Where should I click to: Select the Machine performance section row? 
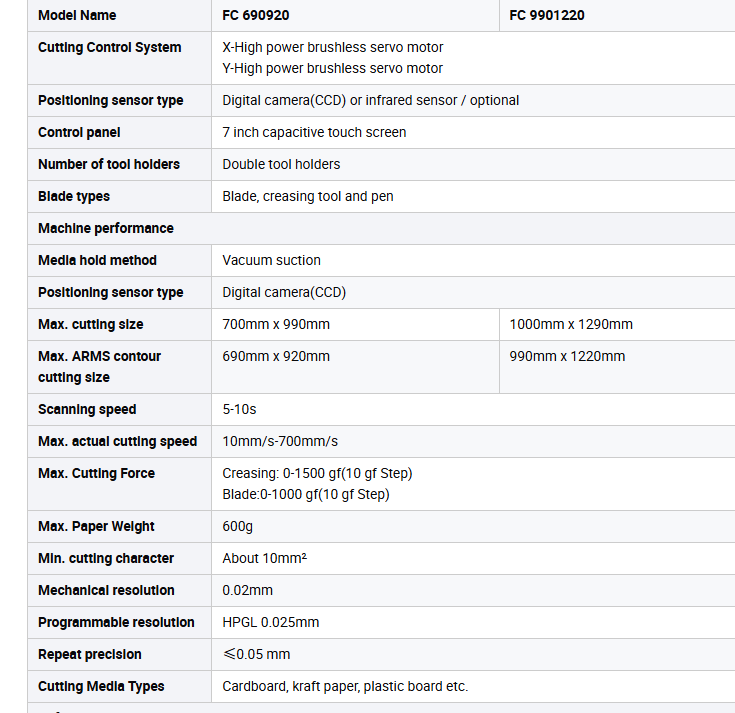point(381,228)
